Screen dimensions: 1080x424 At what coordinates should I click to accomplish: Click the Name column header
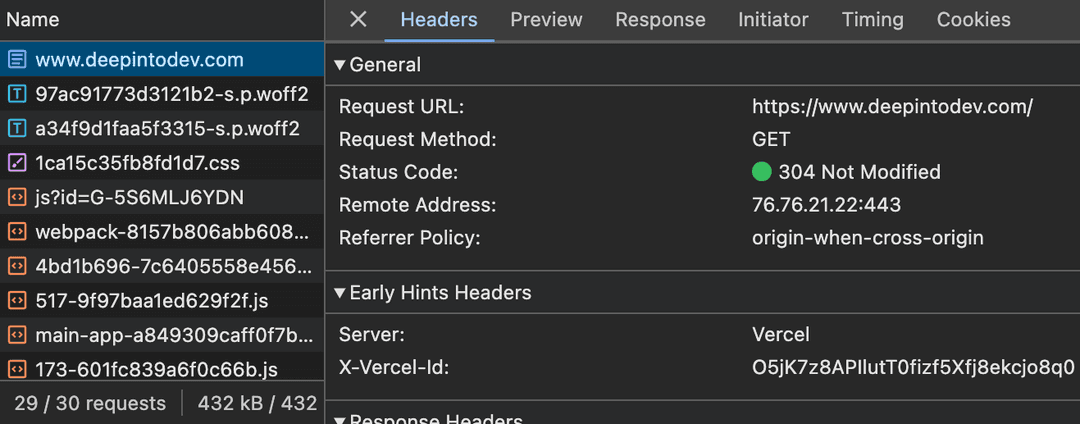[x=33, y=20]
